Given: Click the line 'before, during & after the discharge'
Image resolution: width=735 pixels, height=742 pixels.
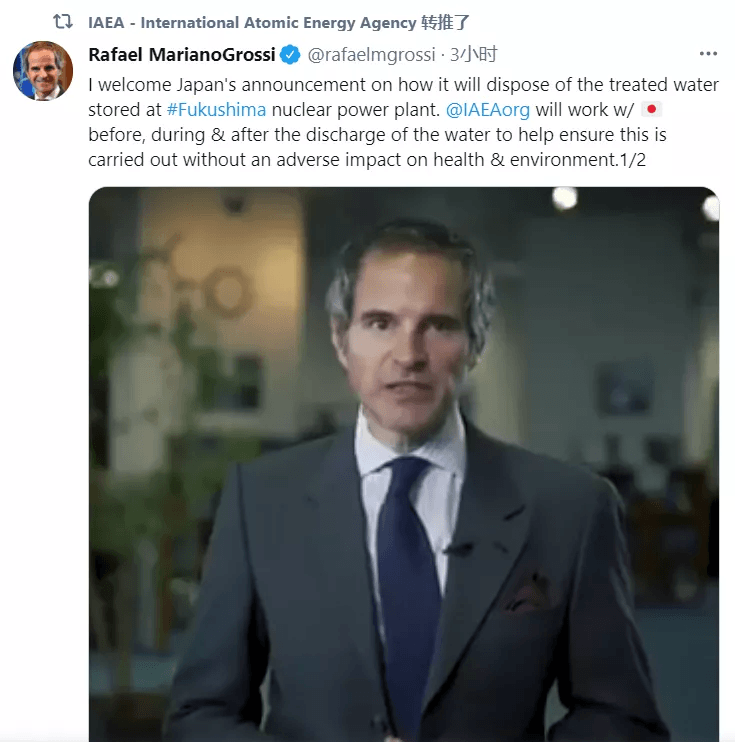Looking at the screenshot, I should [x=377, y=135].
